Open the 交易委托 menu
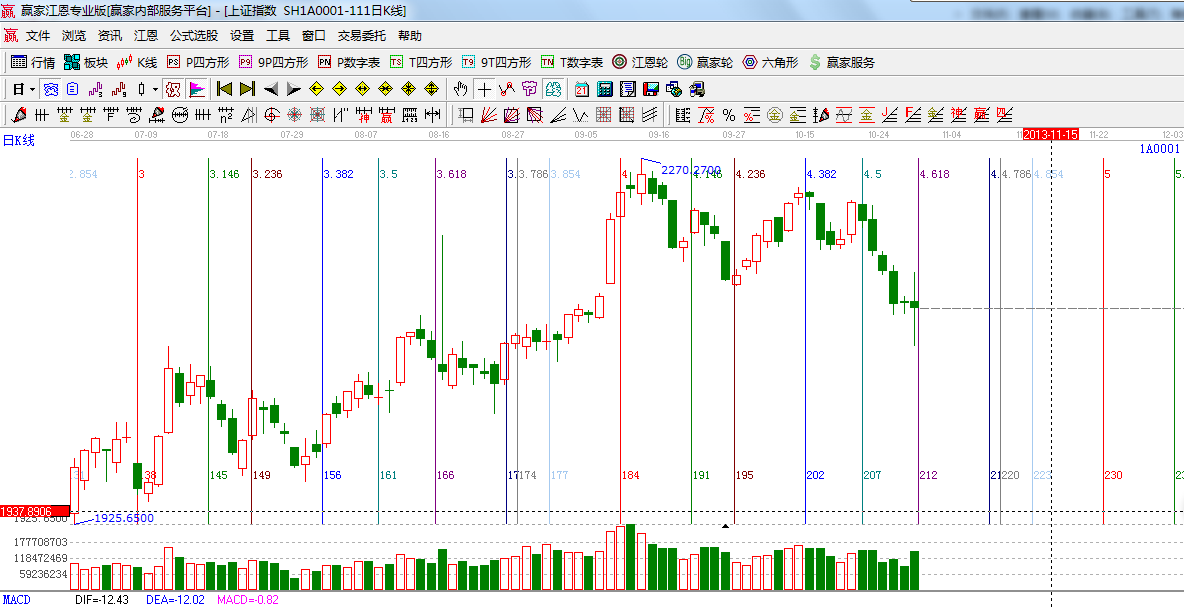The image size is (1184, 607). pos(361,36)
